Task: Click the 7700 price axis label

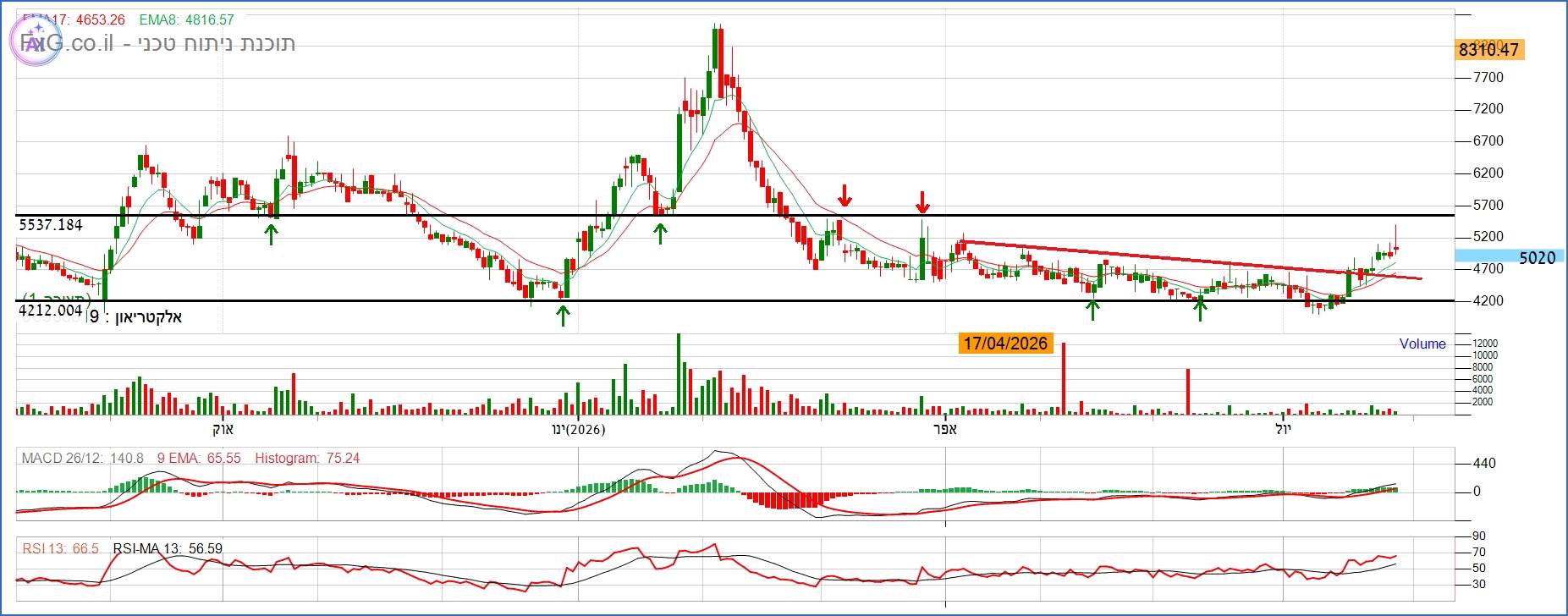Action: click(1488, 78)
